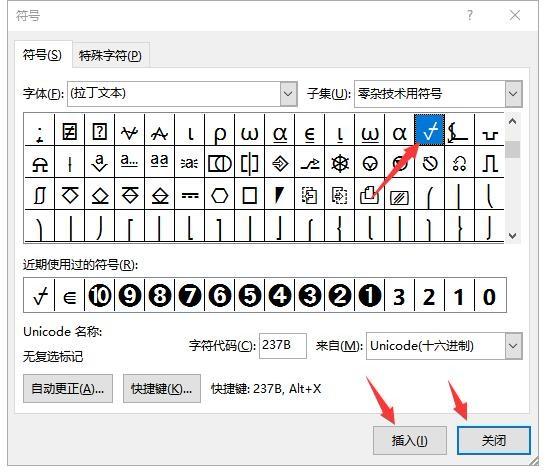Image resolution: width=546 pixels, height=473 pixels.
Task: Select the helm wheel symbol
Action: click(x=340, y=163)
